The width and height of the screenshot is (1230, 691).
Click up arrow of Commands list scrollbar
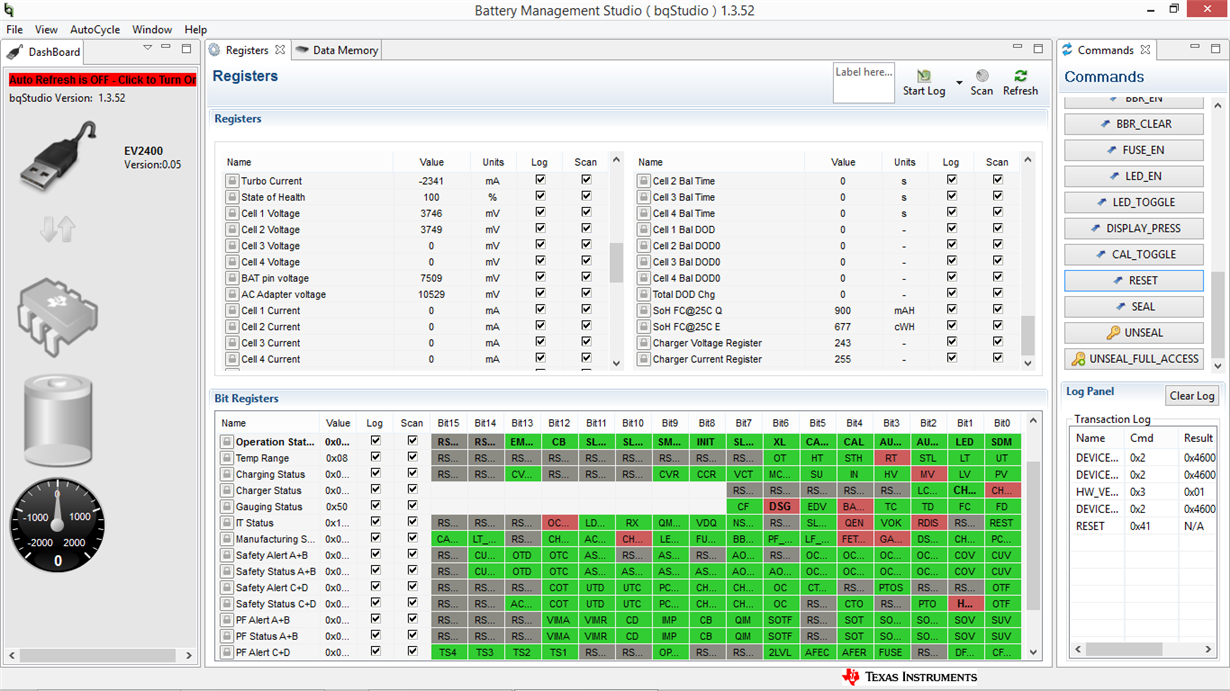(1217, 106)
